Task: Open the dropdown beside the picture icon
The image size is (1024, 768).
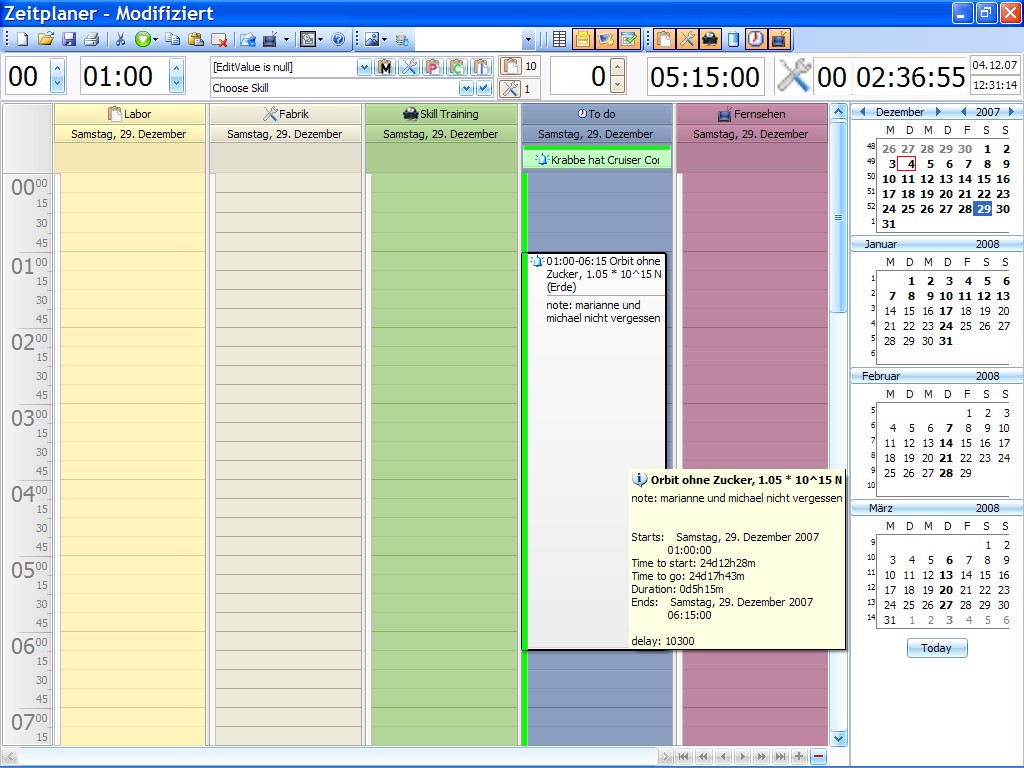Action: tap(384, 40)
